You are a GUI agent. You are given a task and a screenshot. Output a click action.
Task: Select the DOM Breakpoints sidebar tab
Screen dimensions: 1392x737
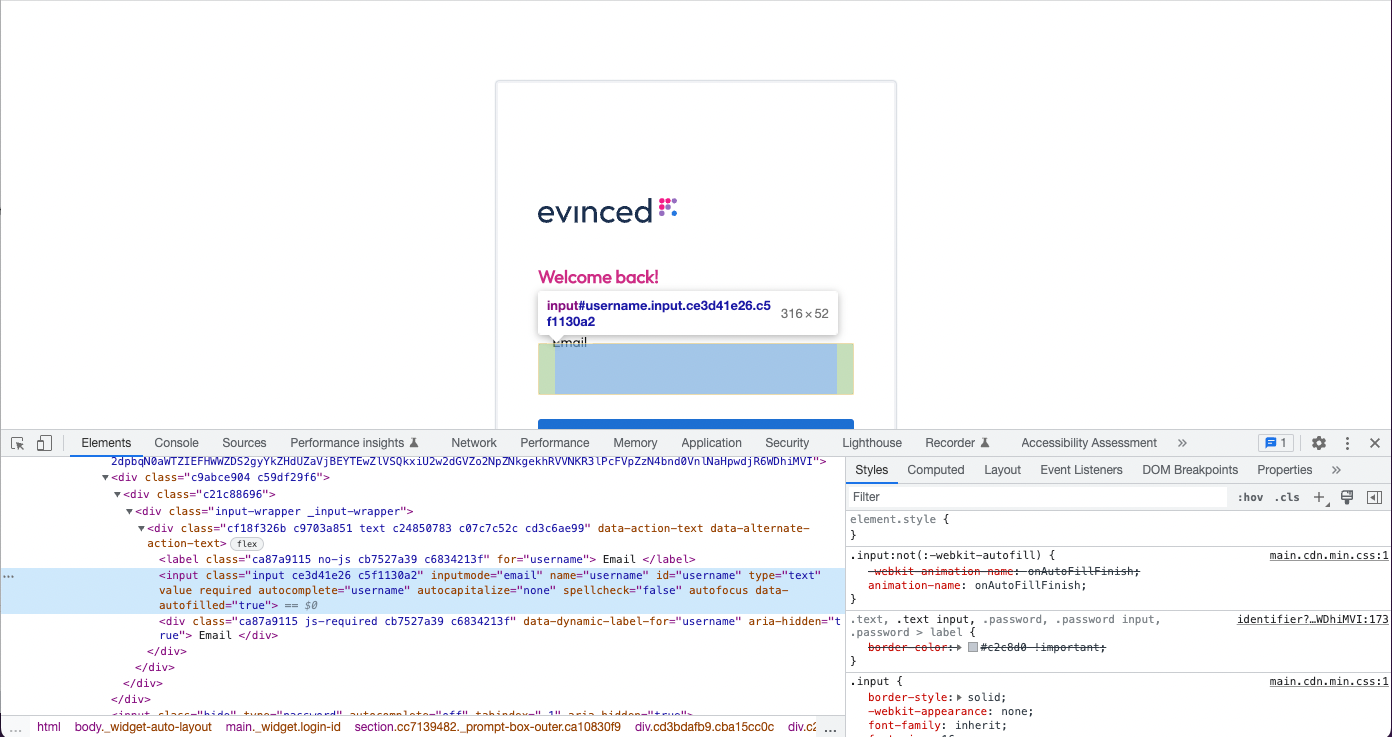[1190, 470]
